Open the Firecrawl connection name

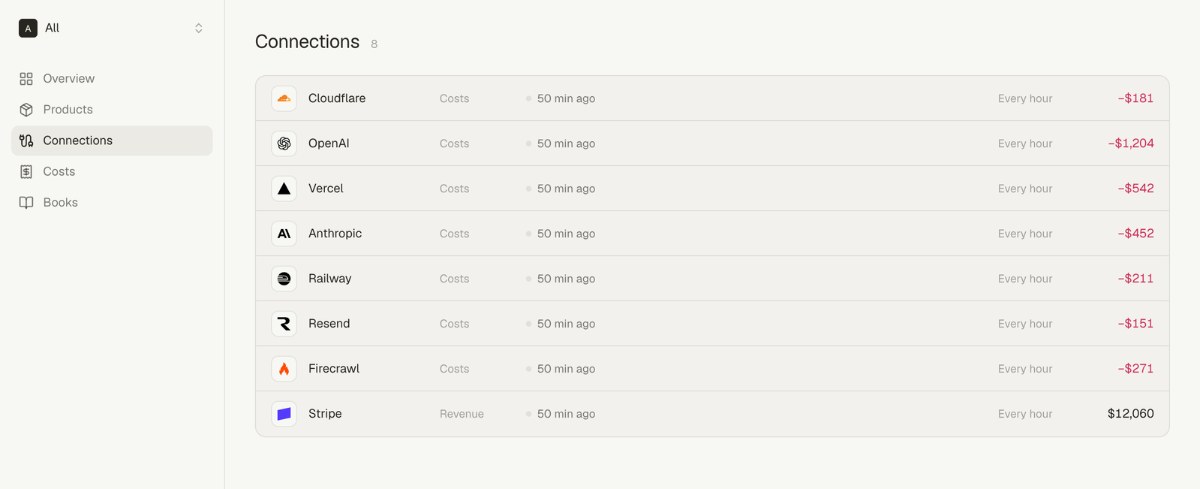point(334,368)
